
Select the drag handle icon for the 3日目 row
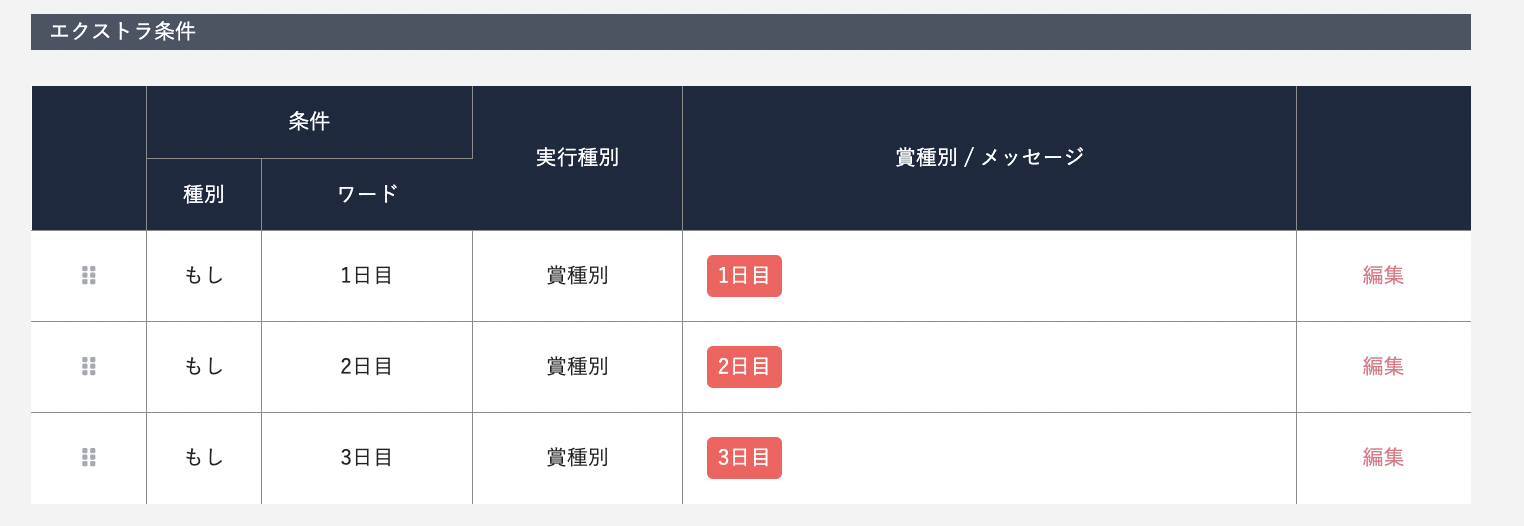tap(88, 458)
